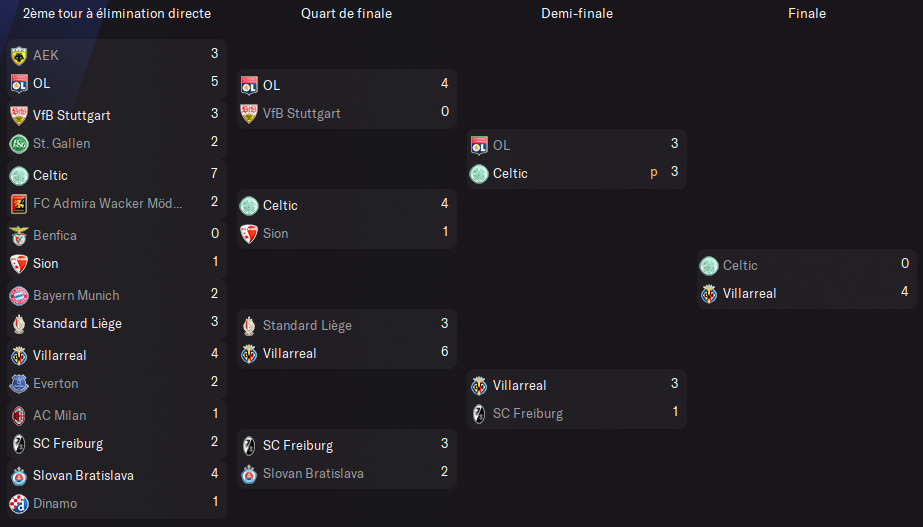Click the Finale column header

pyautogui.click(x=806, y=14)
